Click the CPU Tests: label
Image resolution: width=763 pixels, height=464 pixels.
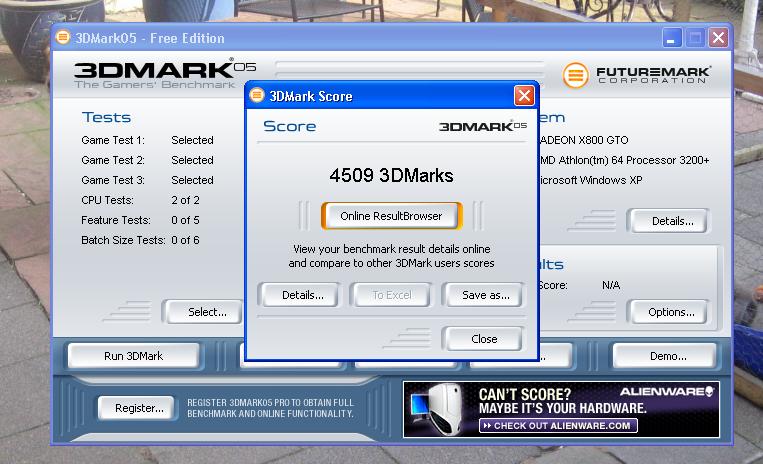pos(107,200)
